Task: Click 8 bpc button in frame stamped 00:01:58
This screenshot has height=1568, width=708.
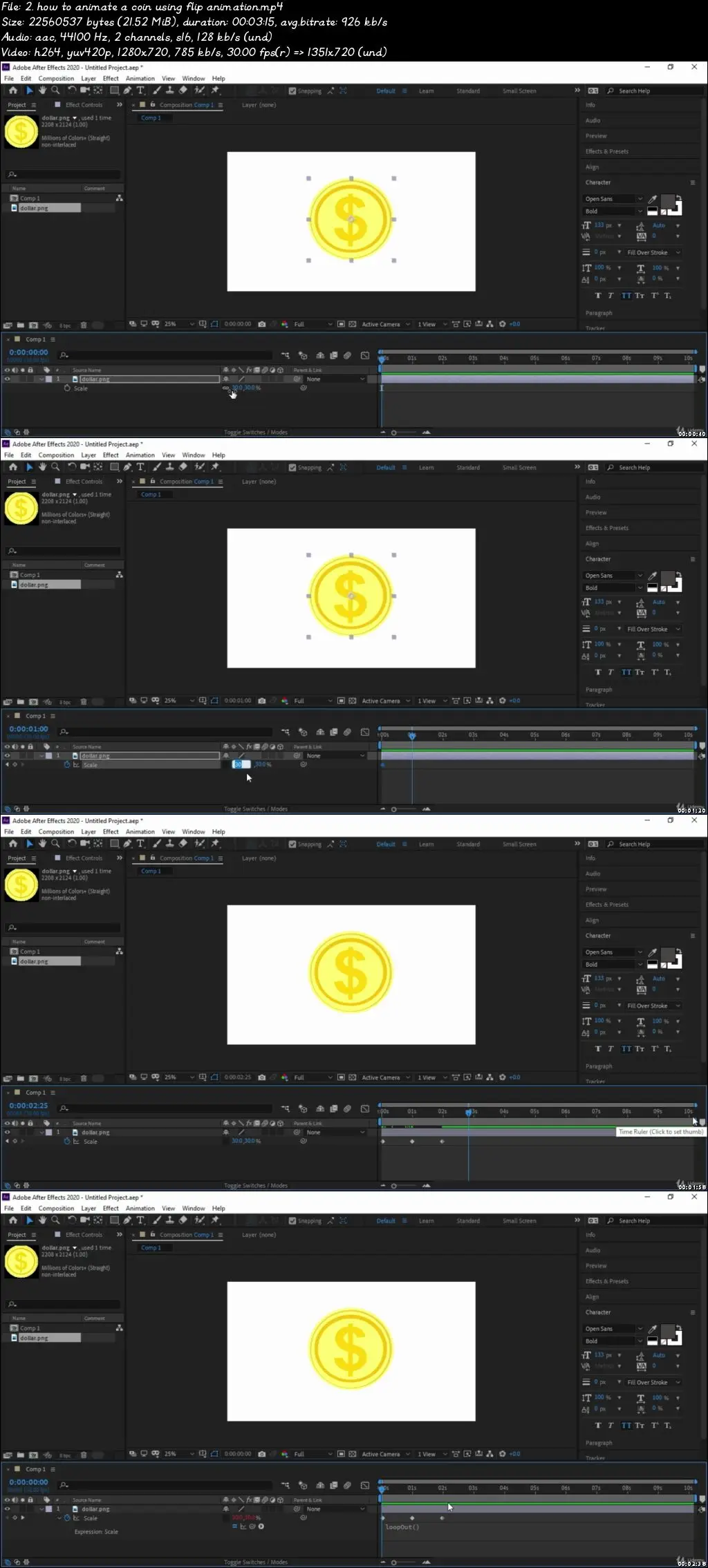Action: point(65,1078)
